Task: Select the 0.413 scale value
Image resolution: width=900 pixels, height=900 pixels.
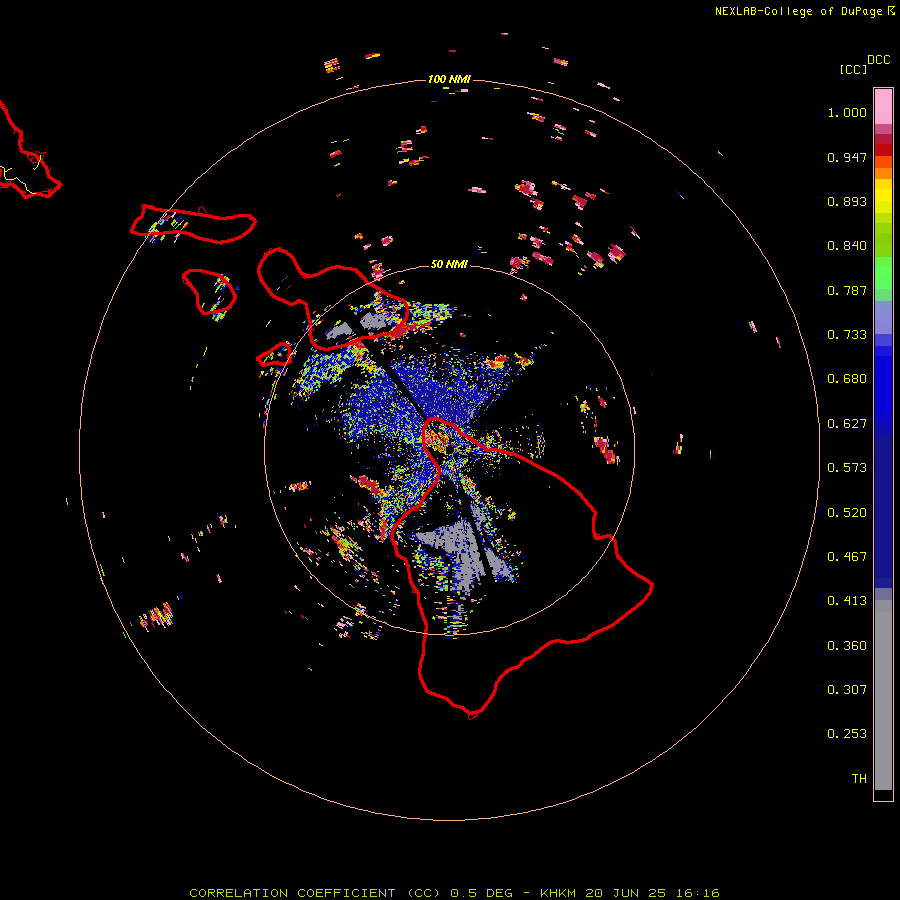Action: 847,601
